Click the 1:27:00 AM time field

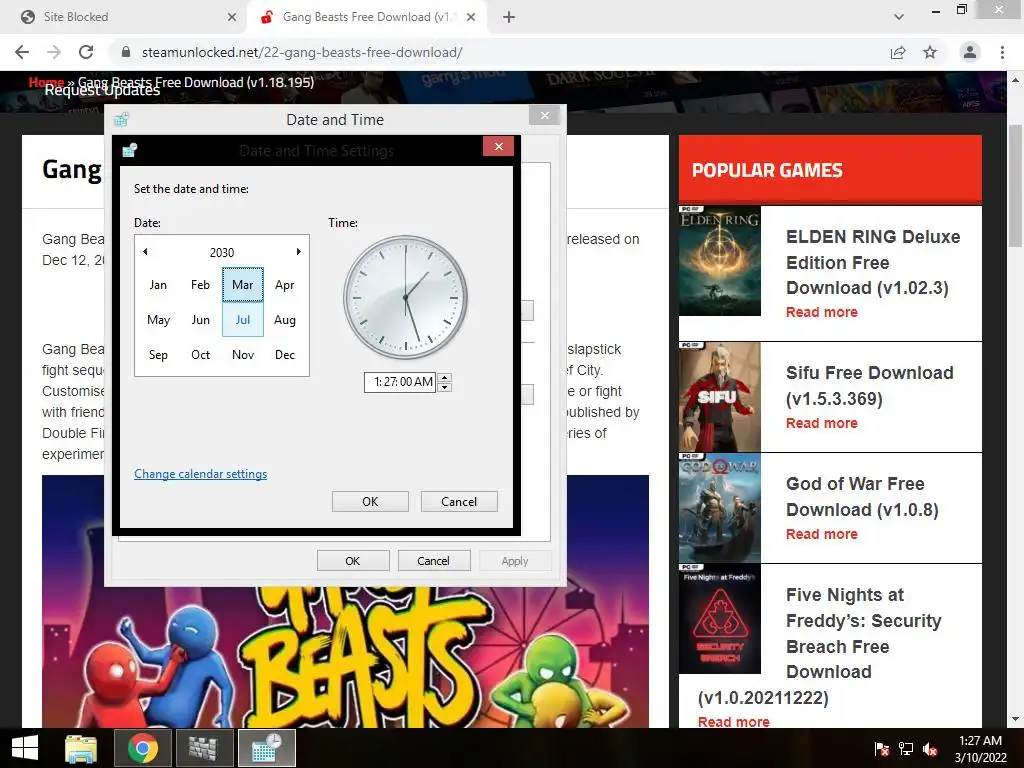pyautogui.click(x=400, y=382)
